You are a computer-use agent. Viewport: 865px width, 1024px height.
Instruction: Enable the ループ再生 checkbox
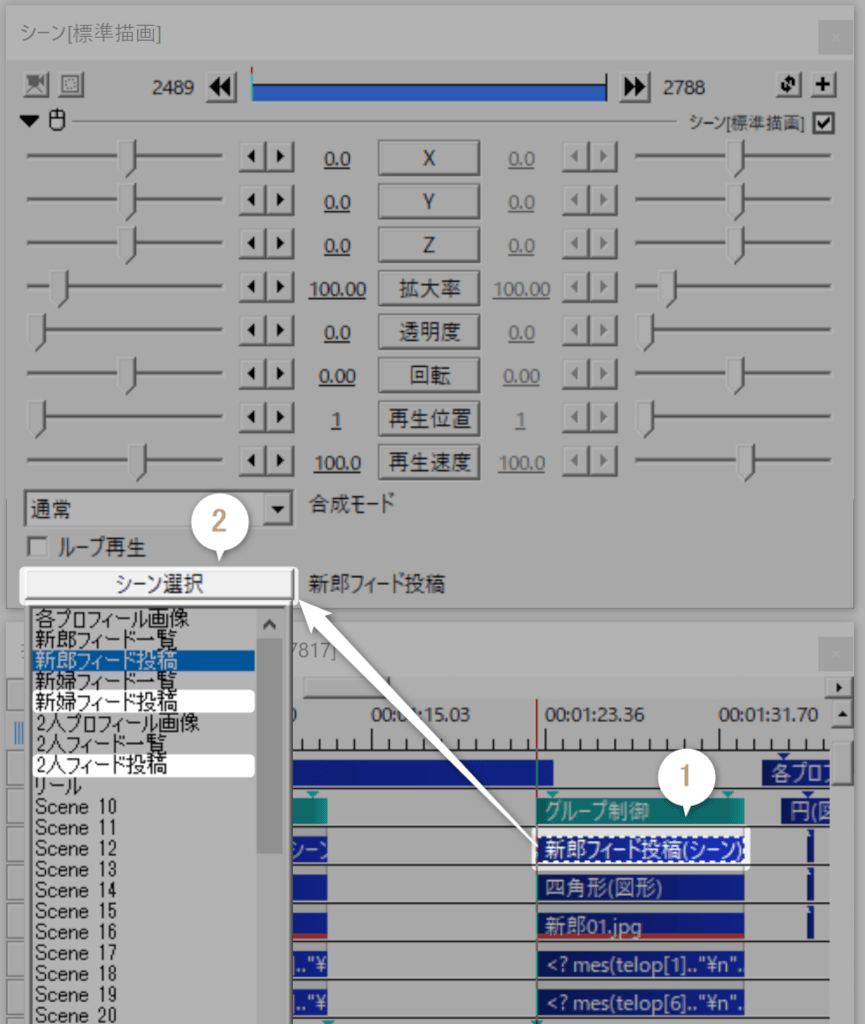[x=38, y=548]
